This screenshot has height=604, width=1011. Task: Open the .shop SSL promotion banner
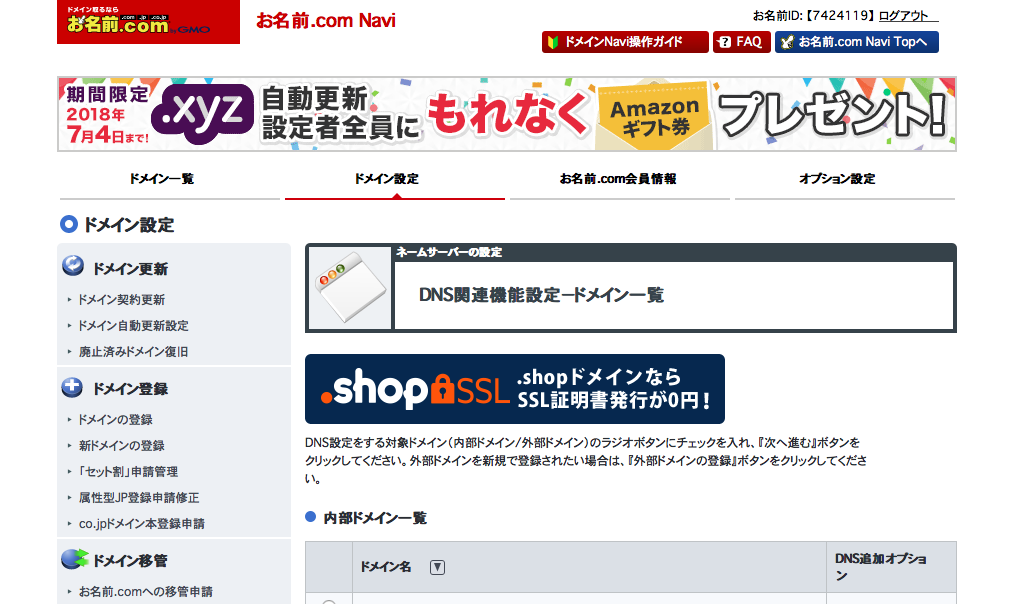pos(515,389)
